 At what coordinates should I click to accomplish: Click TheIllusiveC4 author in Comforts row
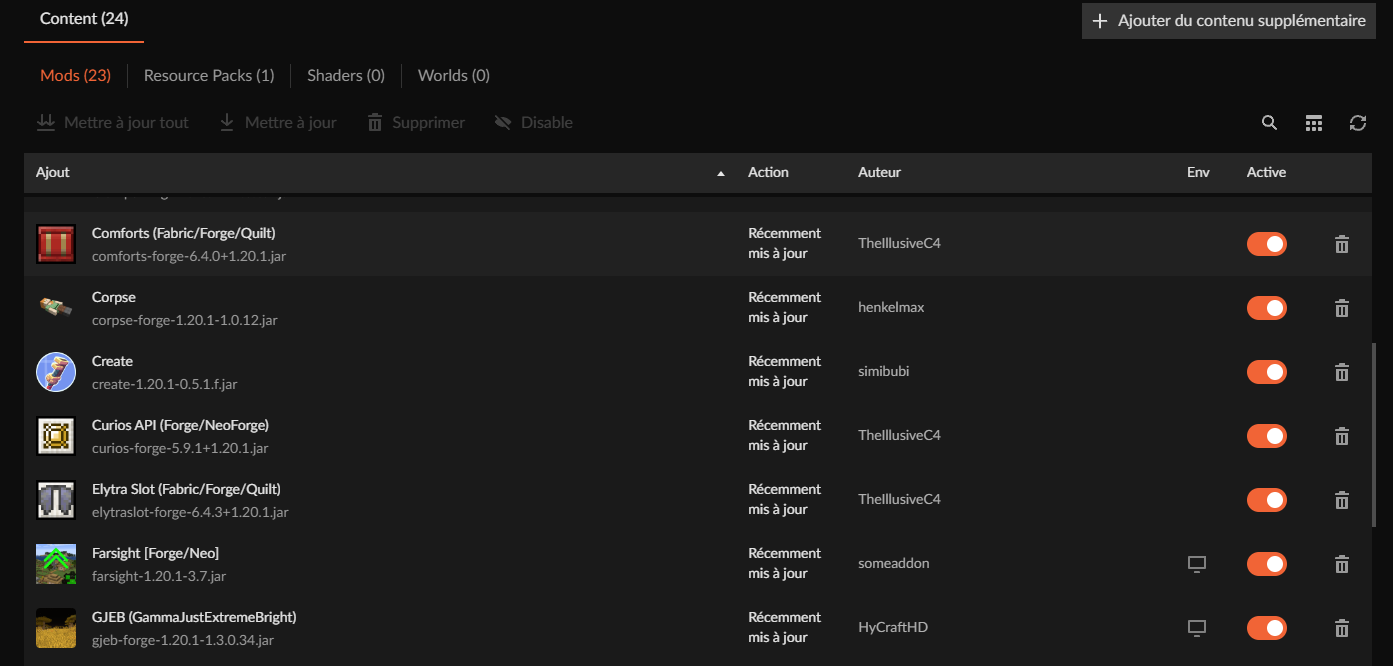(x=899, y=244)
